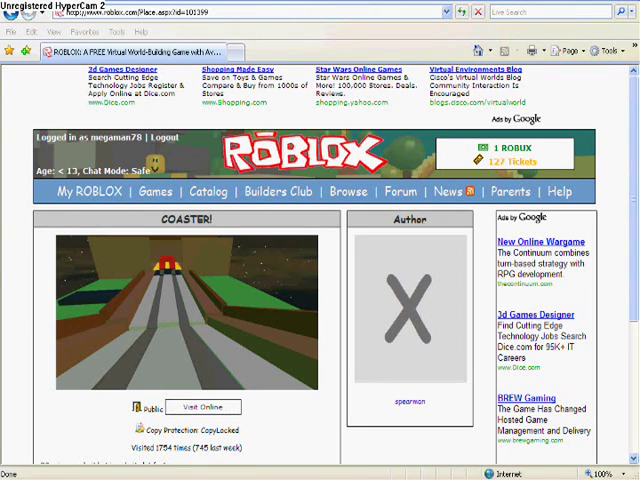The image size is (640, 480).
Task: Open the Favorites menu
Action: point(85,32)
